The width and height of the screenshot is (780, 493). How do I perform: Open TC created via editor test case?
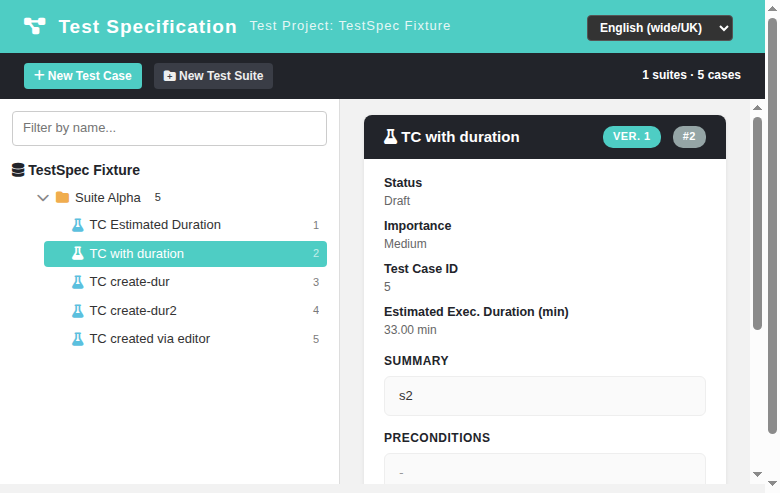(185, 339)
